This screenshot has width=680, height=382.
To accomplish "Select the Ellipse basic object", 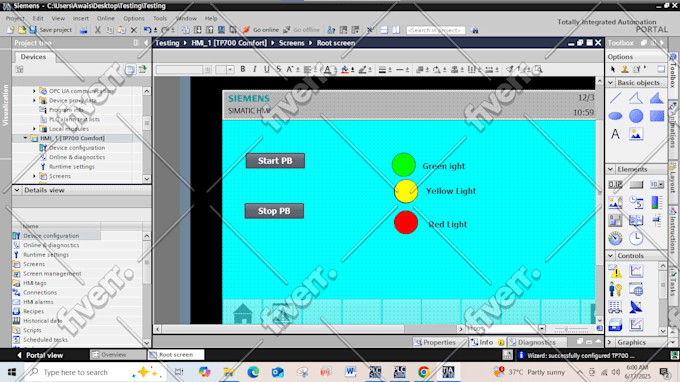I will 615,116.
